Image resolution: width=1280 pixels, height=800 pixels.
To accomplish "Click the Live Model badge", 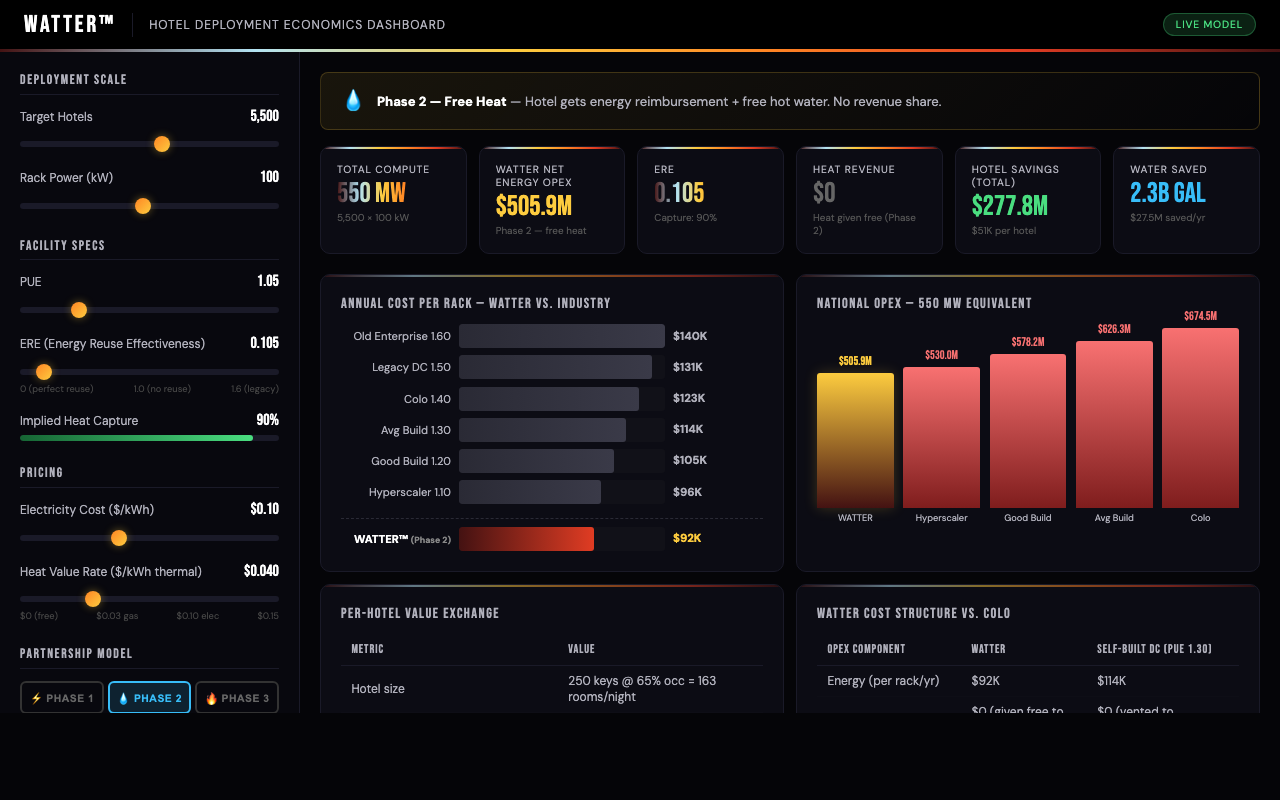I will 1208,24.
